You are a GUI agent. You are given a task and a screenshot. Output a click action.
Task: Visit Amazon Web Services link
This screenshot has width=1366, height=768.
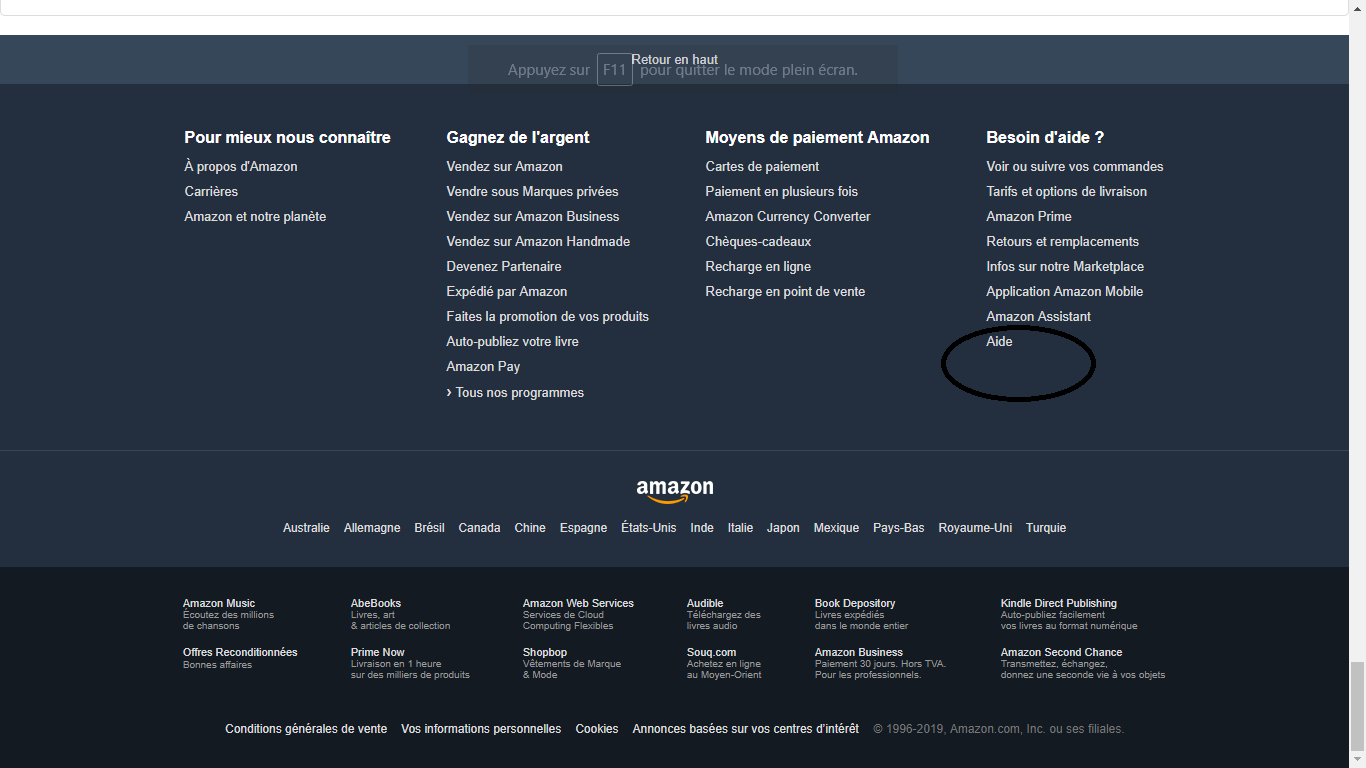578,604
